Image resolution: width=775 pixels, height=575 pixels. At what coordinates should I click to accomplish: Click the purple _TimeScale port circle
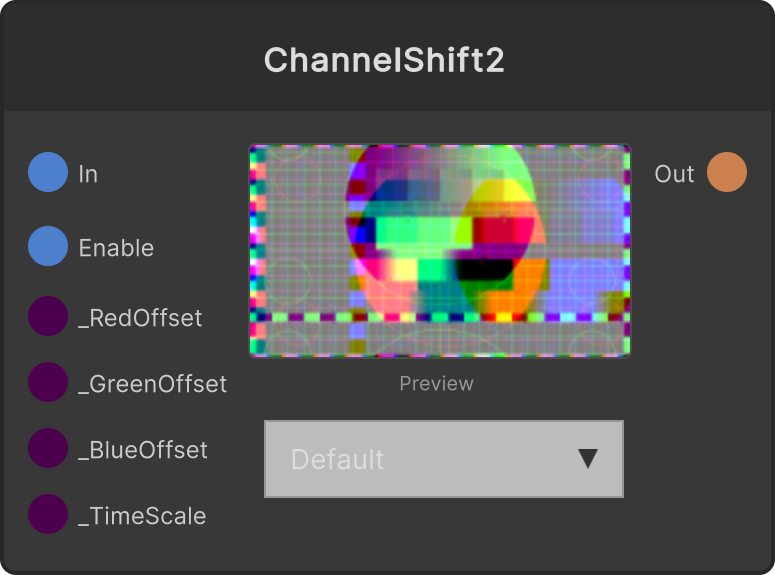point(48,514)
